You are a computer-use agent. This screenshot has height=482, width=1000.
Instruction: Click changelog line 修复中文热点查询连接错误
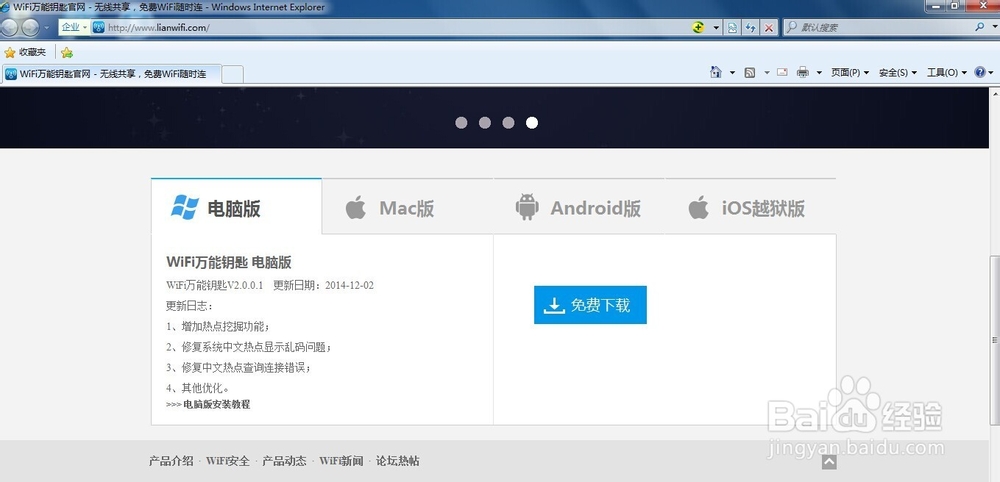pos(239,367)
